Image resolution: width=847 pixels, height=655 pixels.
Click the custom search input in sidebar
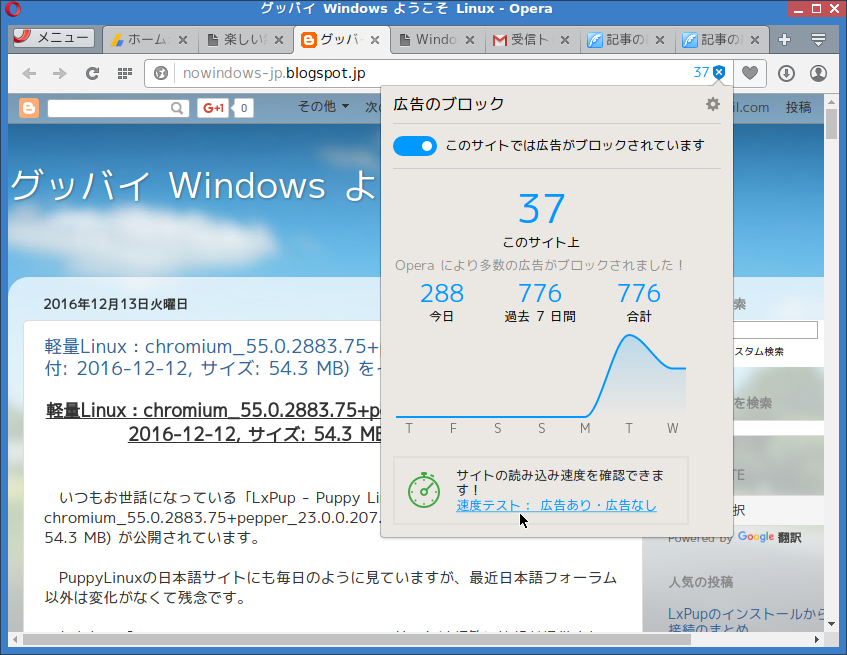[775, 330]
